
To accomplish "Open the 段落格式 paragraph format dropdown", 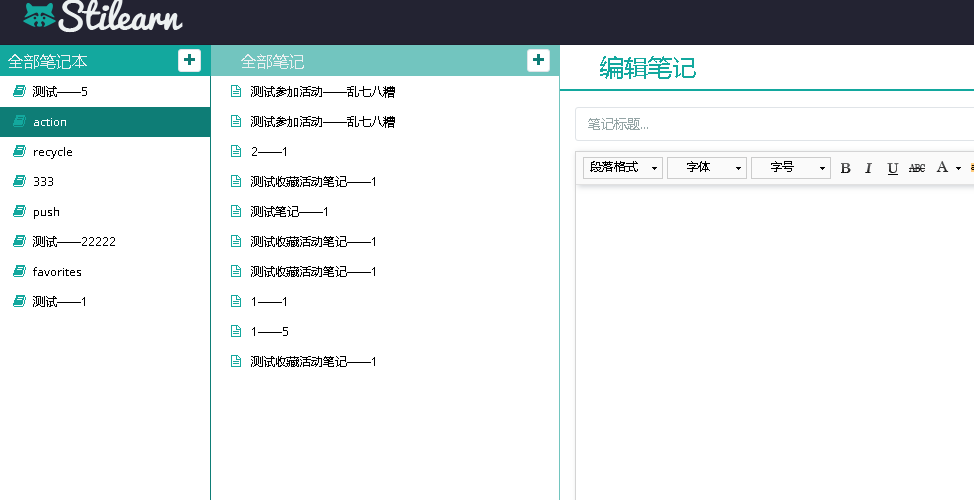I will (x=623, y=168).
